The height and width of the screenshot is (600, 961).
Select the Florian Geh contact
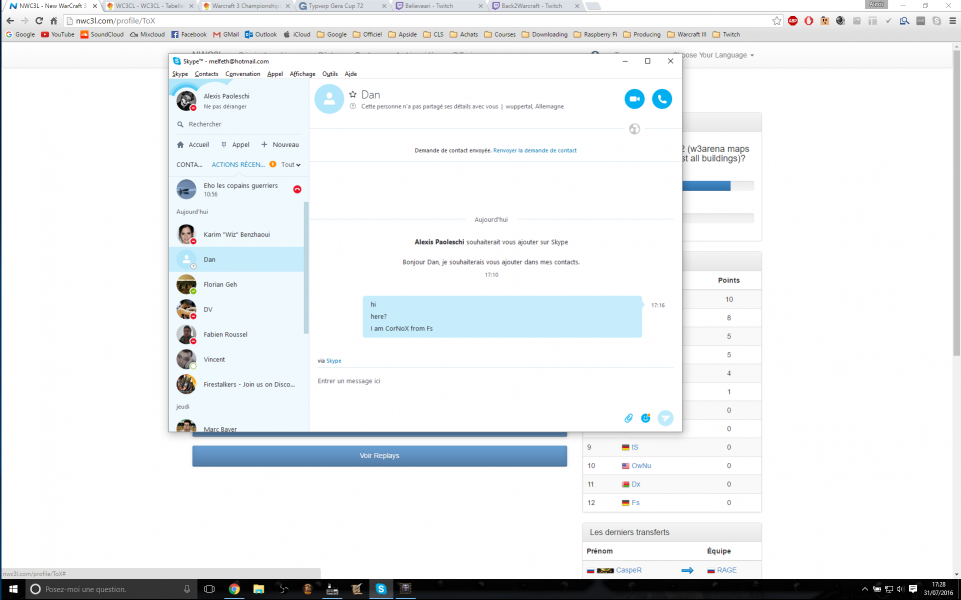click(237, 284)
